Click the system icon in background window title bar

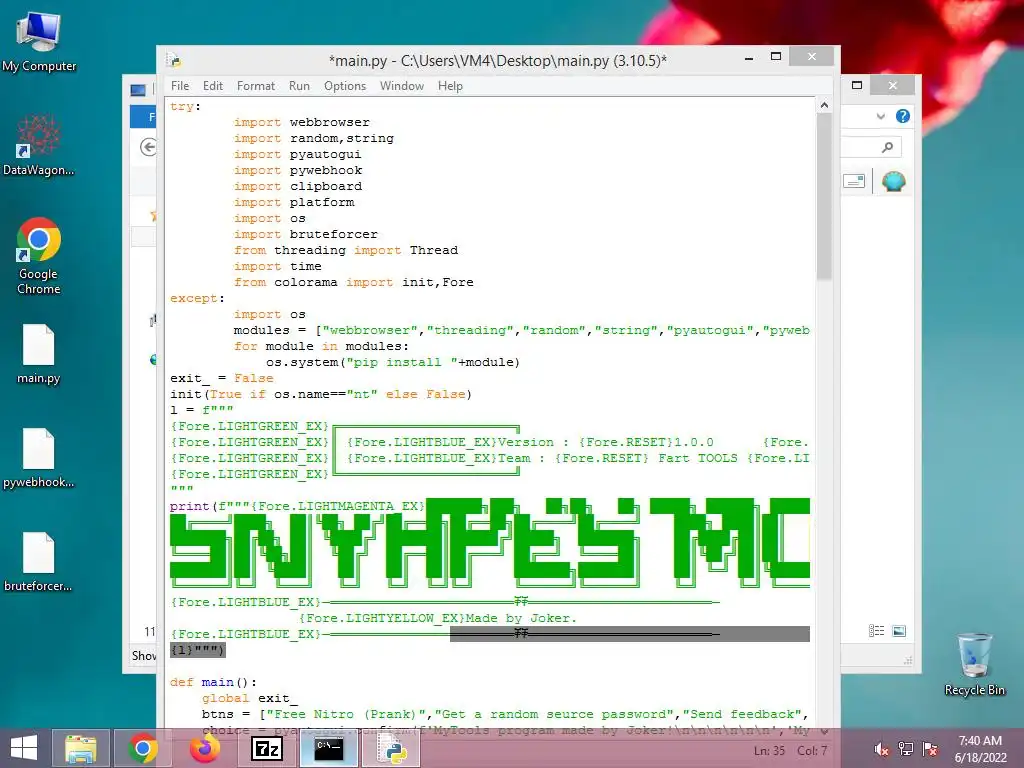138,90
